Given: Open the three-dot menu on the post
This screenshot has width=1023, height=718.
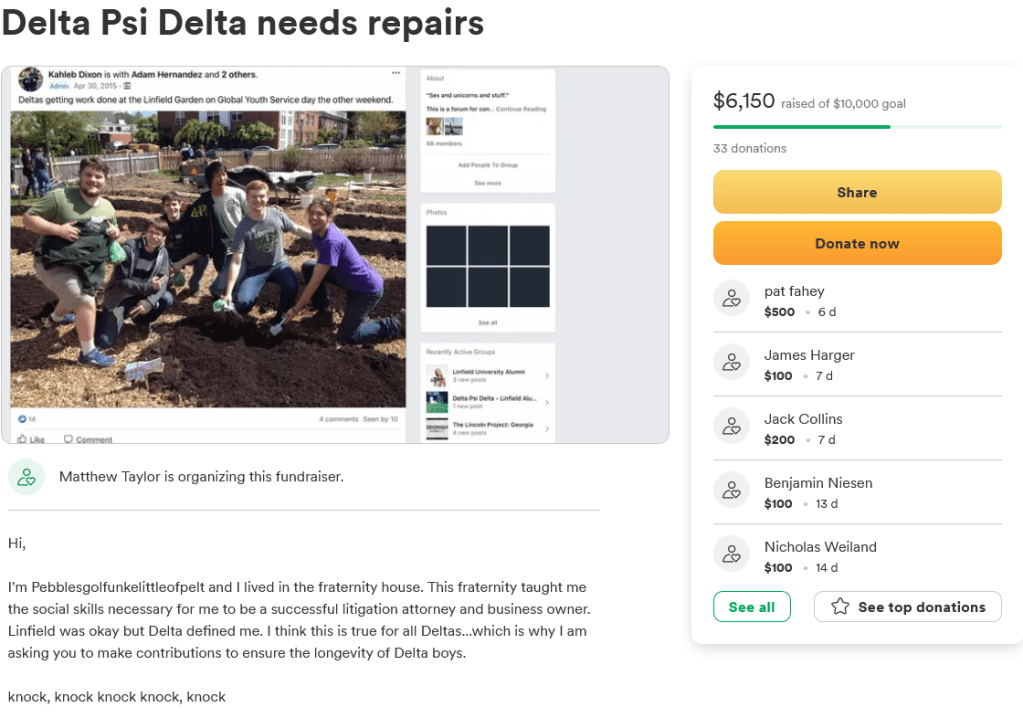Looking at the screenshot, I should [396, 74].
